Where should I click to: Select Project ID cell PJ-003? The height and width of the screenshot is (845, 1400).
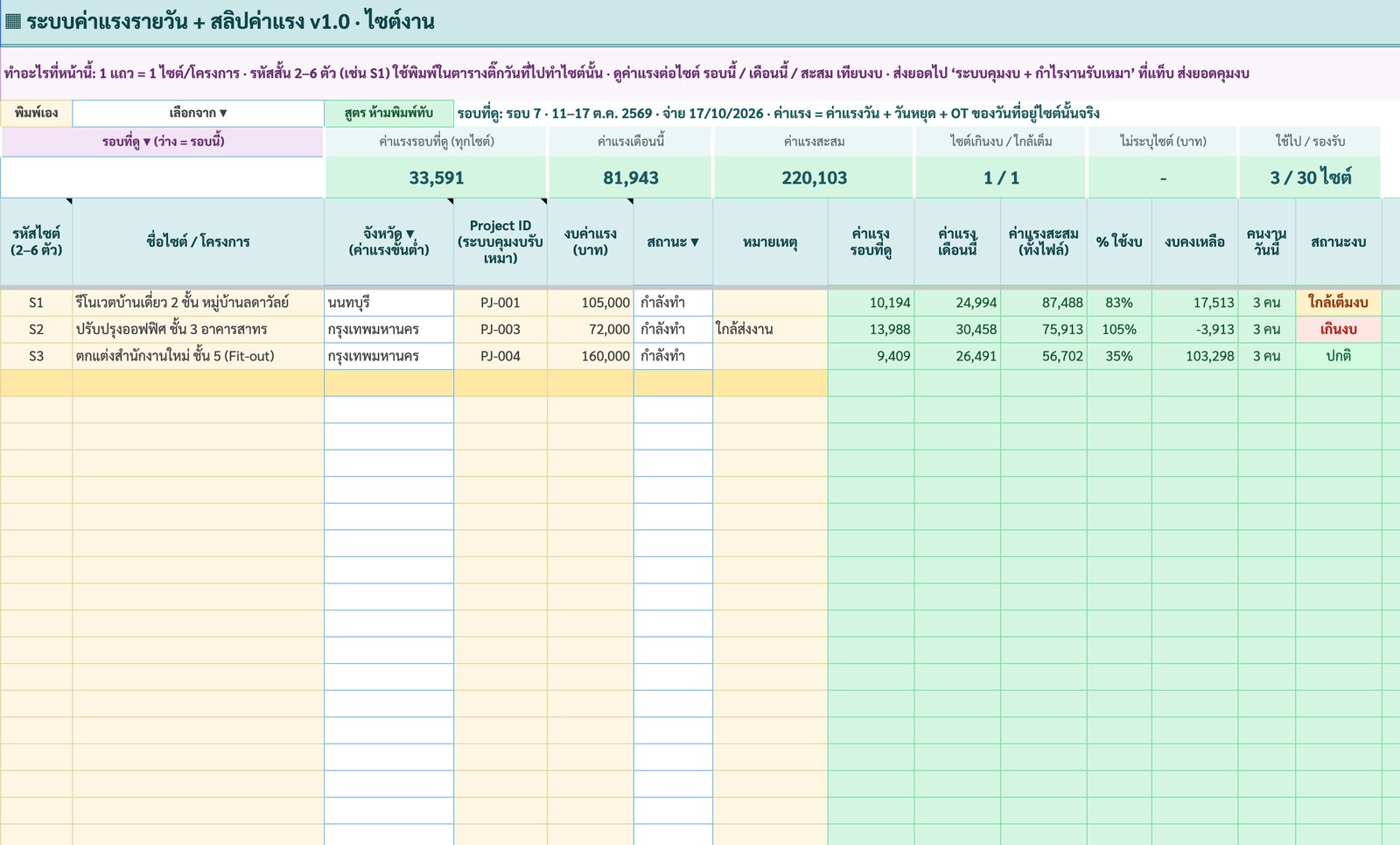pyautogui.click(x=500, y=330)
